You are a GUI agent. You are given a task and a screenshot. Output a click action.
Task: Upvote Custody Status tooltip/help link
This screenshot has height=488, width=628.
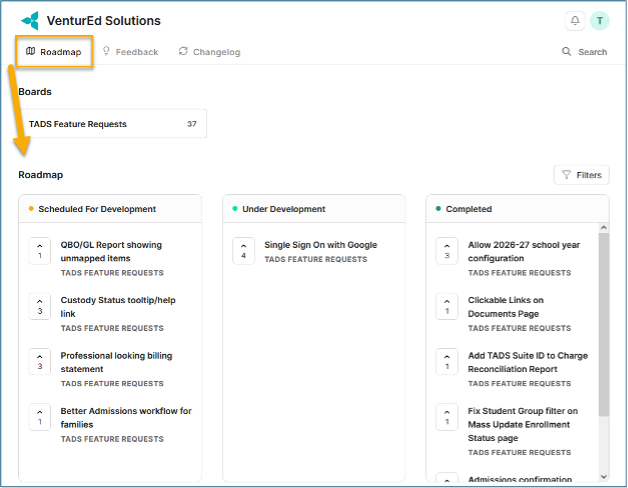pyautogui.click(x=40, y=306)
